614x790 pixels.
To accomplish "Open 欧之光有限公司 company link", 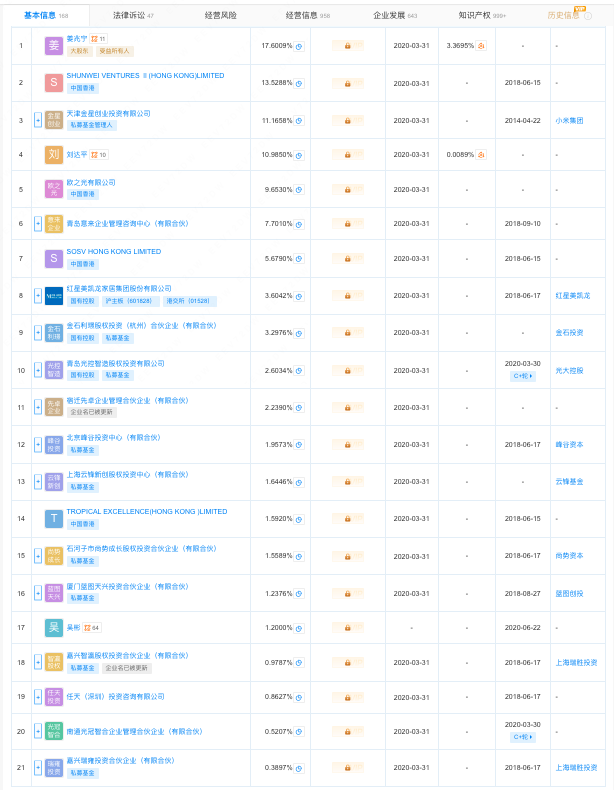I will click(x=91, y=182).
